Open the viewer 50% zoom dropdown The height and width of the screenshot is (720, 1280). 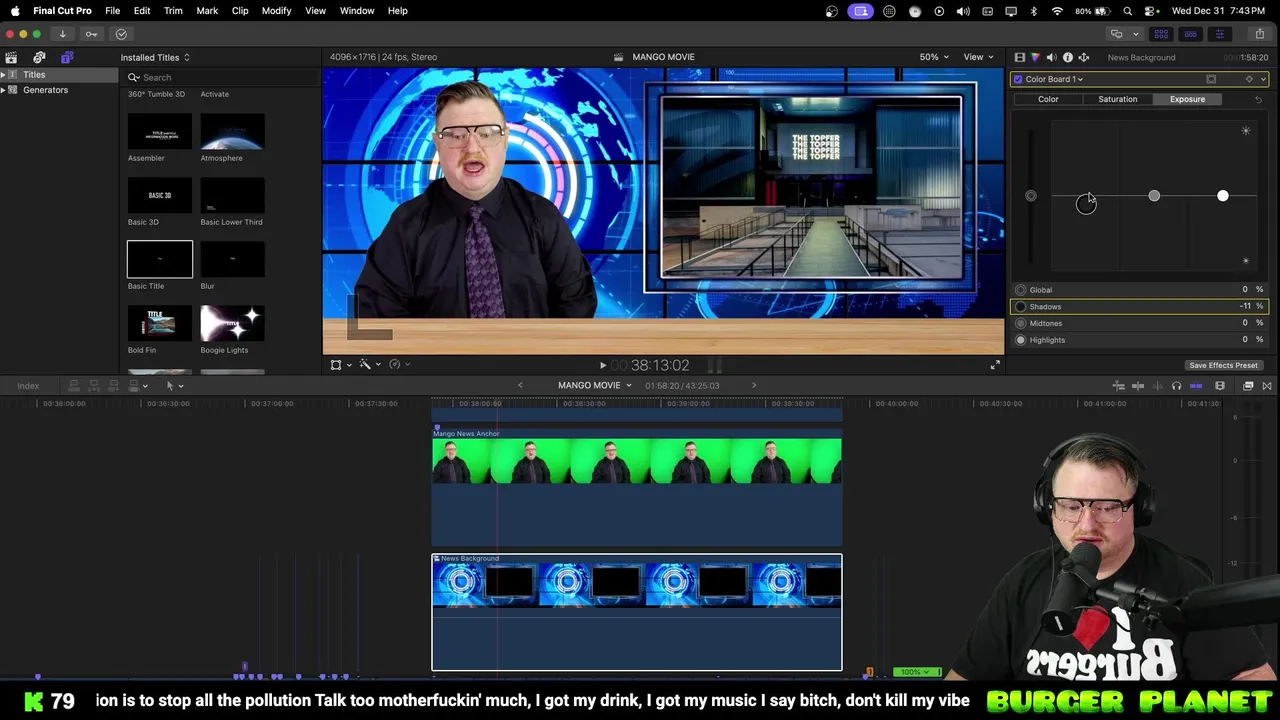pos(935,57)
